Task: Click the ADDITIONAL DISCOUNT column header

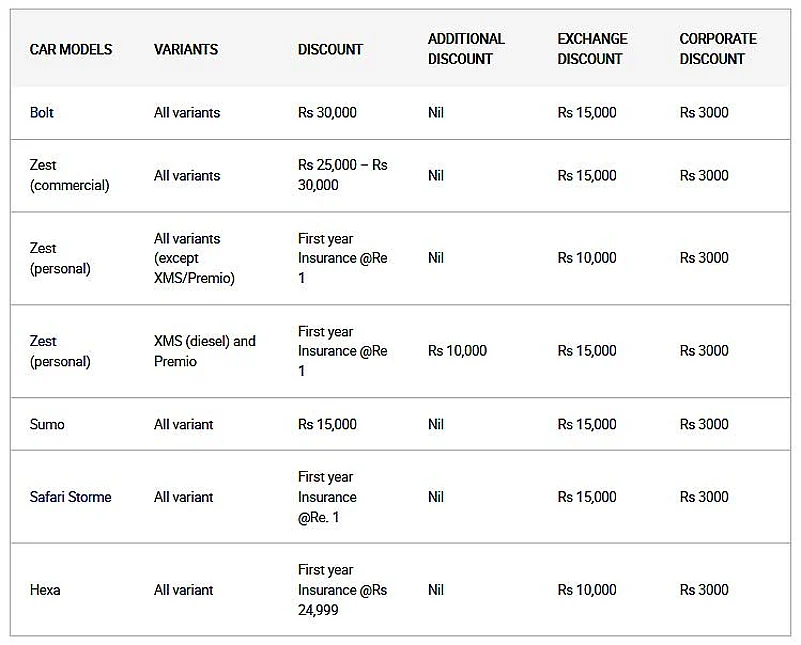Action: click(x=466, y=49)
